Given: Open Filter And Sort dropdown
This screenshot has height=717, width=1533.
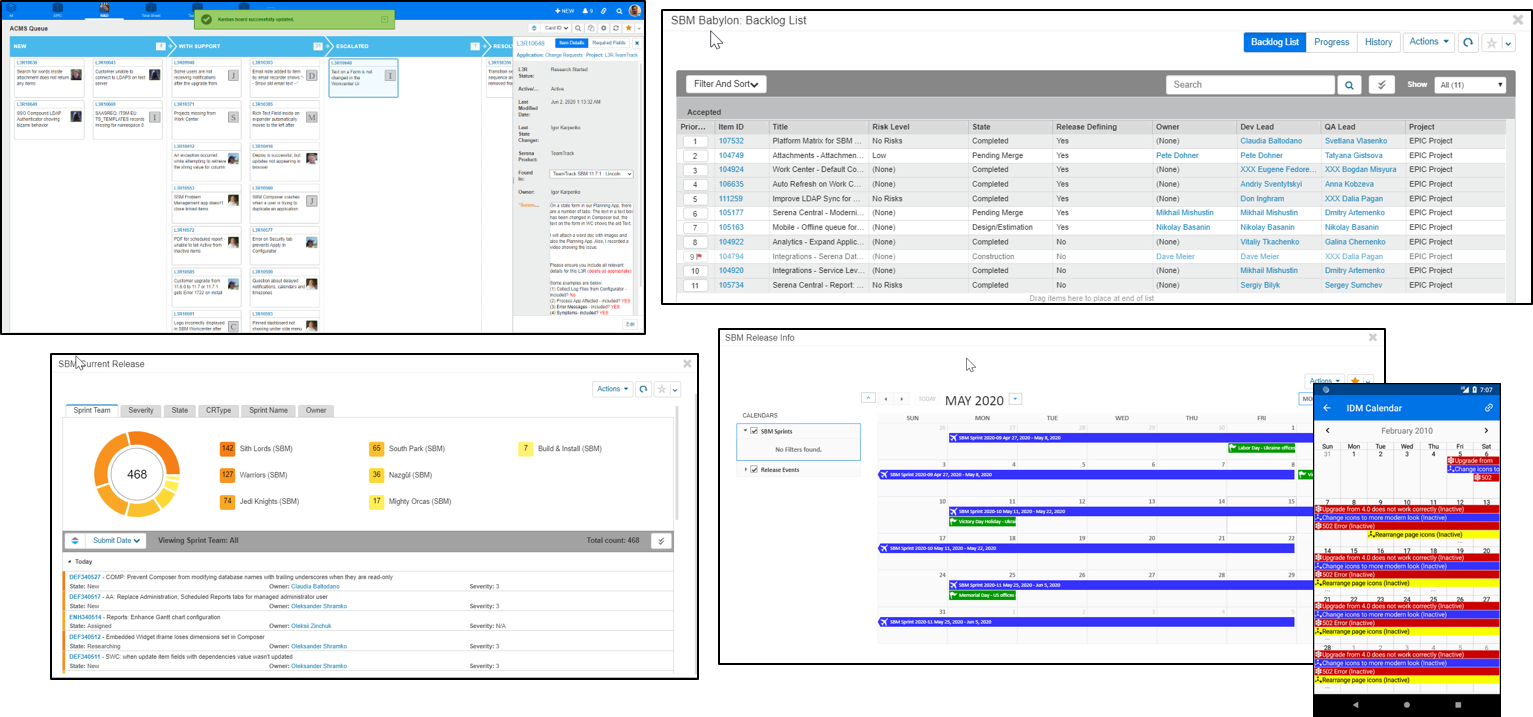Looking at the screenshot, I should click(726, 84).
